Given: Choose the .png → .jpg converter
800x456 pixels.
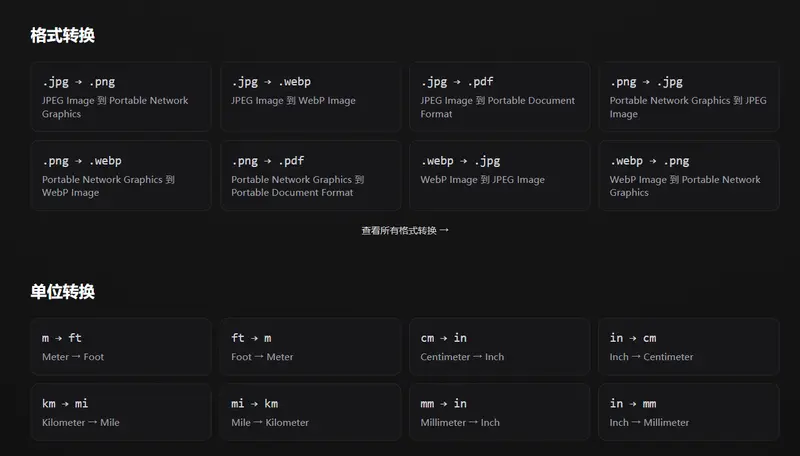Looking at the screenshot, I should (688, 96).
